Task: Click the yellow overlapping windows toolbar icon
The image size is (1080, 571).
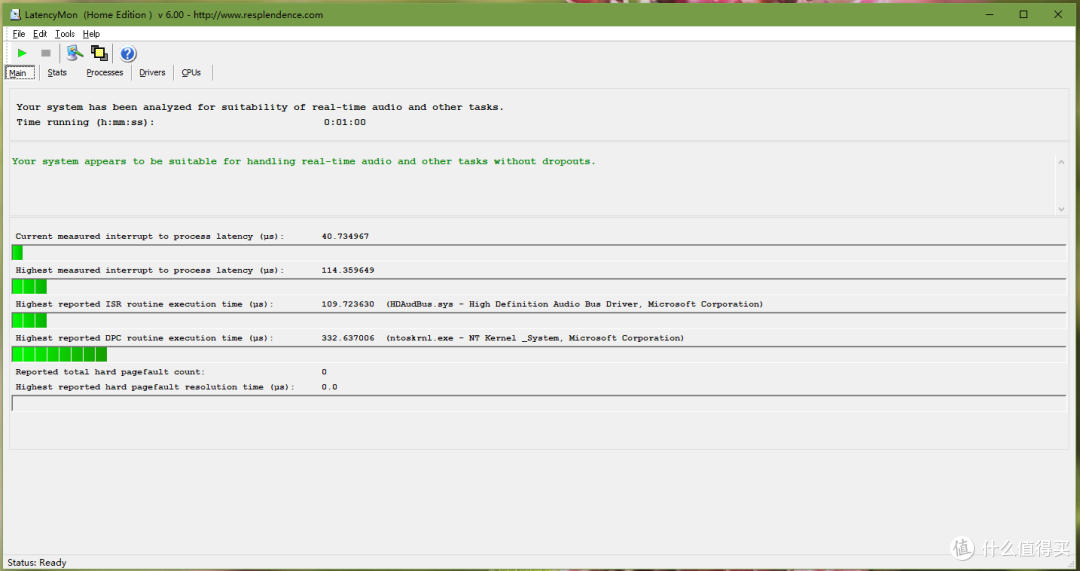Action: pyautogui.click(x=99, y=53)
